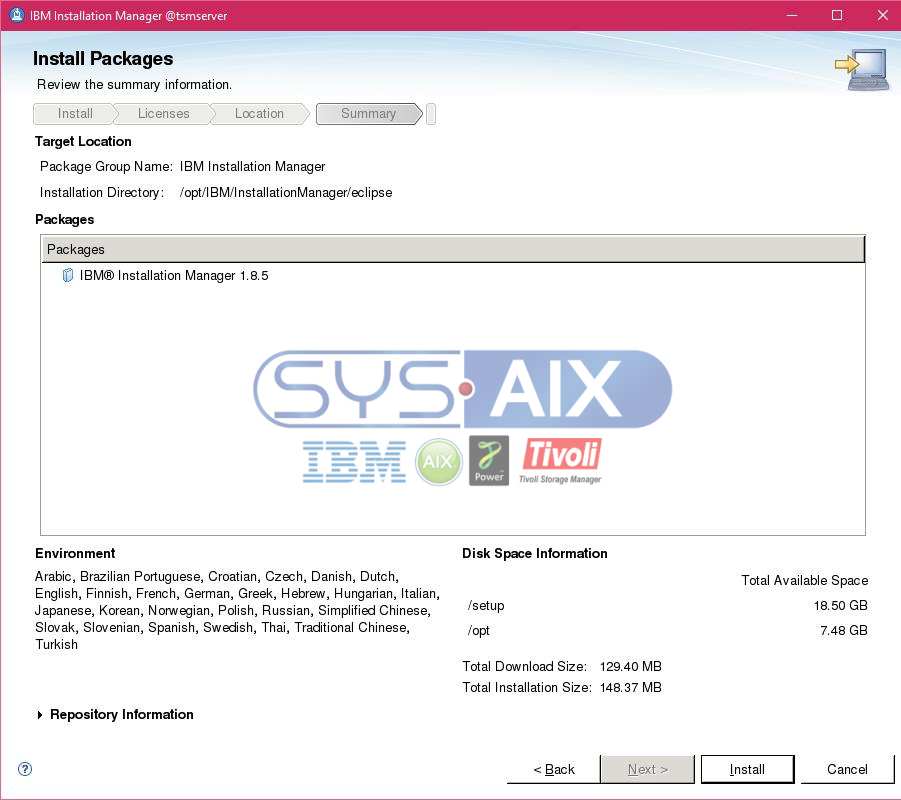Click the IBM Installation Manager title bar icon
Screen dimensions: 901x800
coord(17,16)
